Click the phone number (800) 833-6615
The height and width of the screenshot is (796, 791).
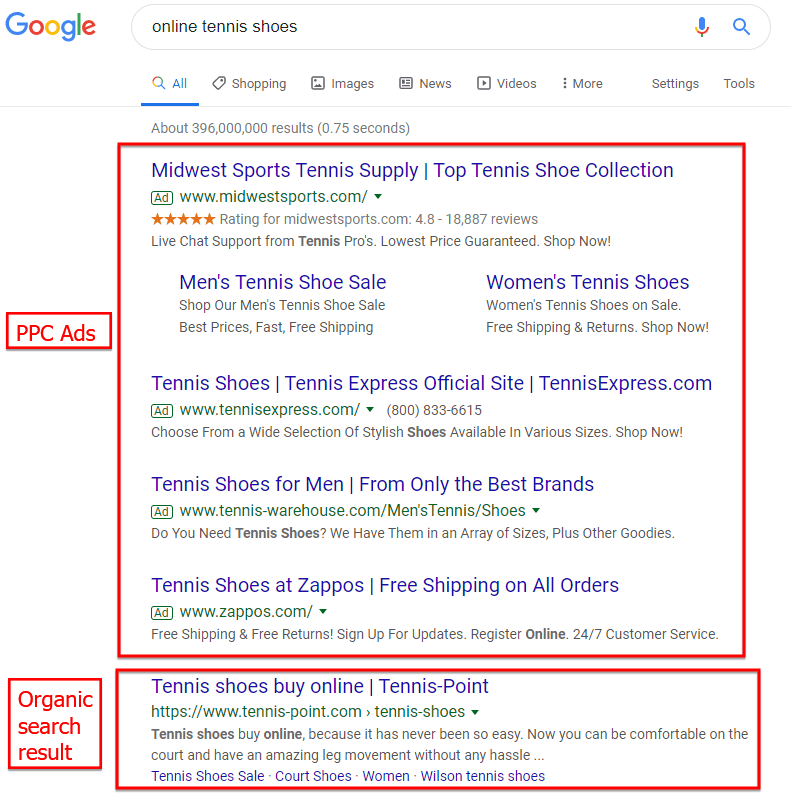434,410
